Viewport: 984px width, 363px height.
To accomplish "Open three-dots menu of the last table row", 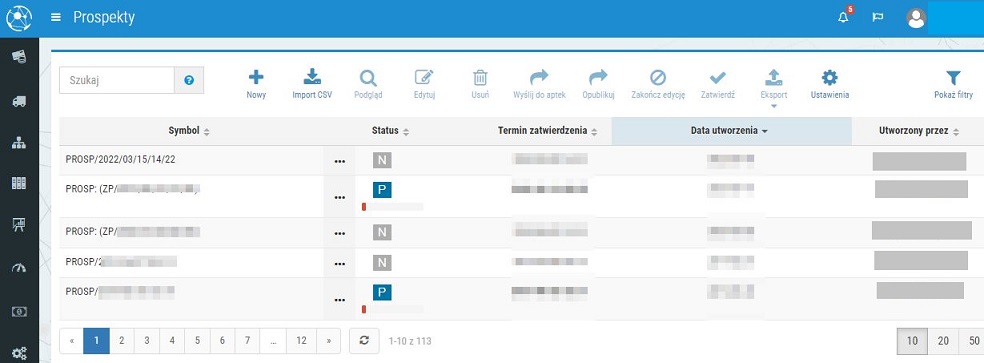I will point(340,300).
